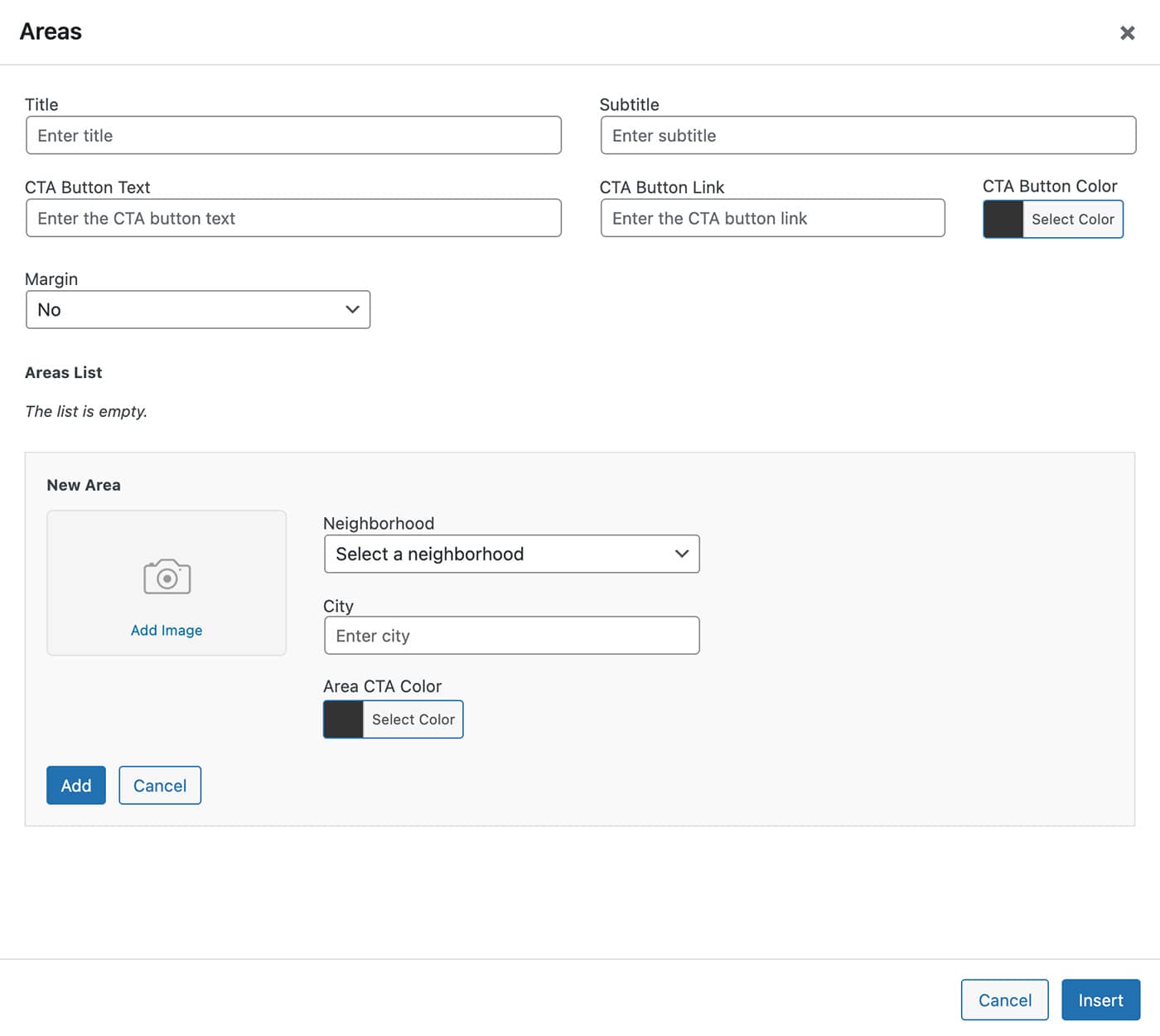
Task: Click the dark swatch under CTA Button Color
Action: (x=1003, y=220)
